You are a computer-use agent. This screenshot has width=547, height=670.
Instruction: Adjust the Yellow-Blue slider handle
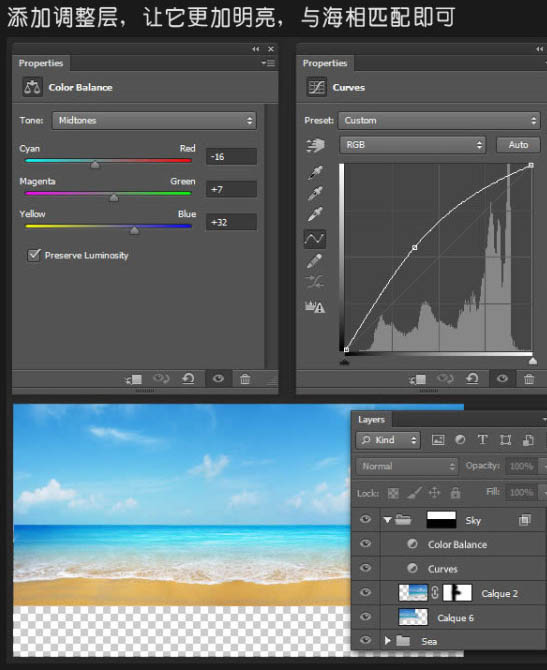(x=134, y=230)
